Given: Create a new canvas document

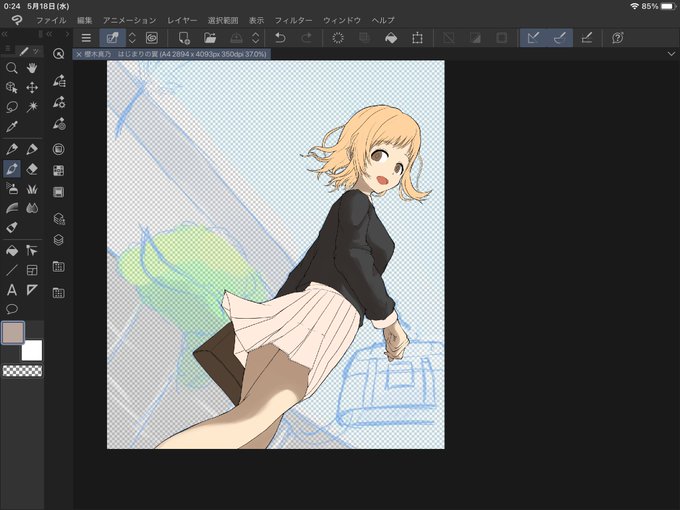Looking at the screenshot, I should [x=184, y=38].
